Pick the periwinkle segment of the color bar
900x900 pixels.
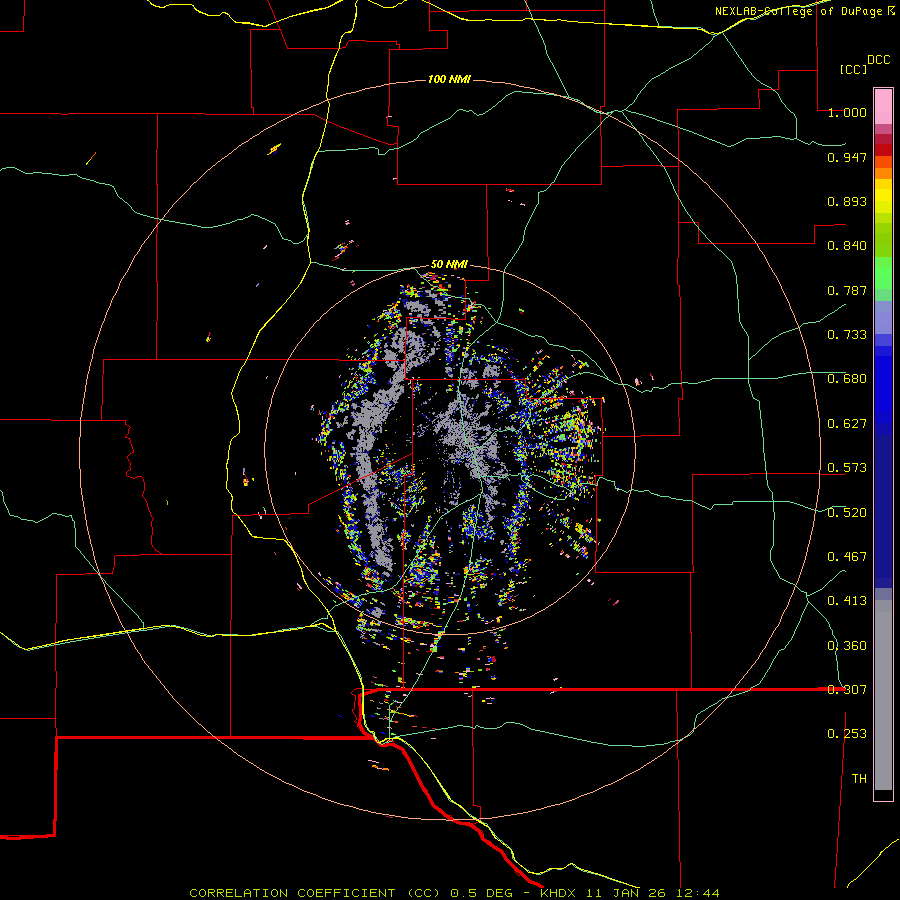(x=883, y=317)
